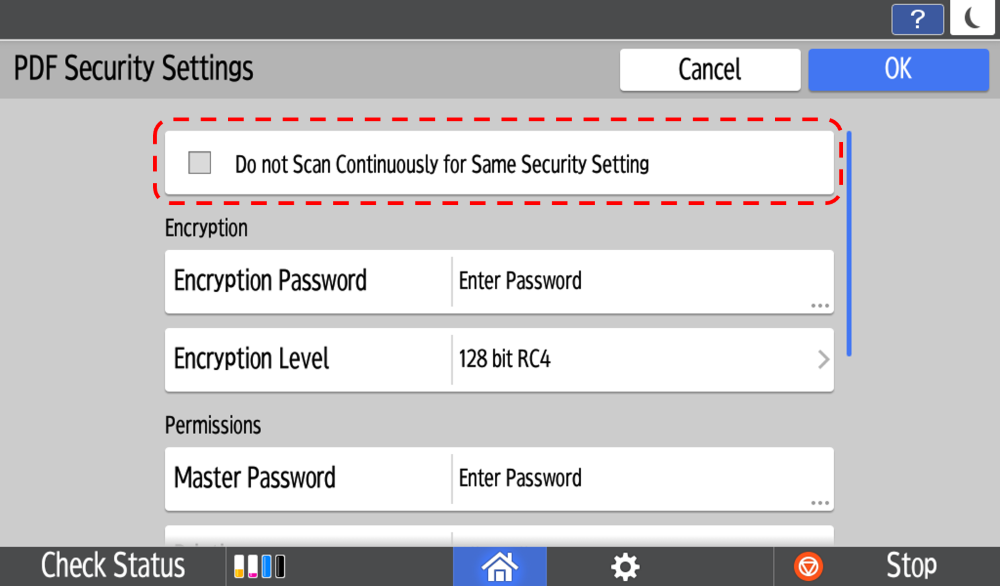Select the partially visible row below Master Password

click(x=498, y=536)
